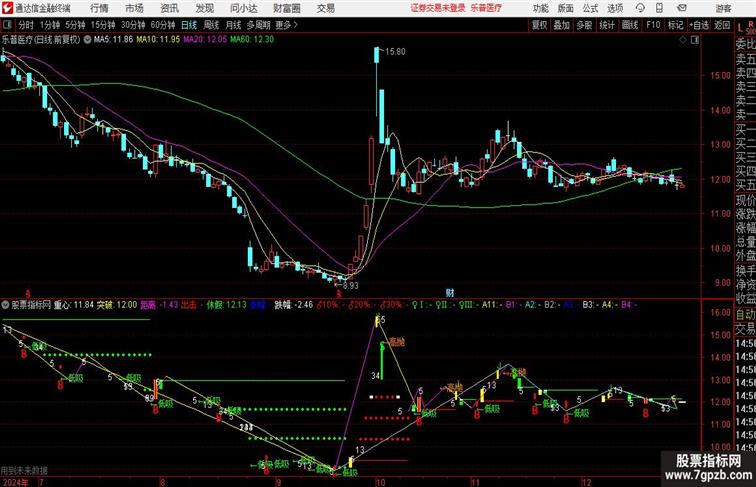Open the 市场 menu
Image resolution: width=756 pixels, height=487 pixels.
coord(134,8)
